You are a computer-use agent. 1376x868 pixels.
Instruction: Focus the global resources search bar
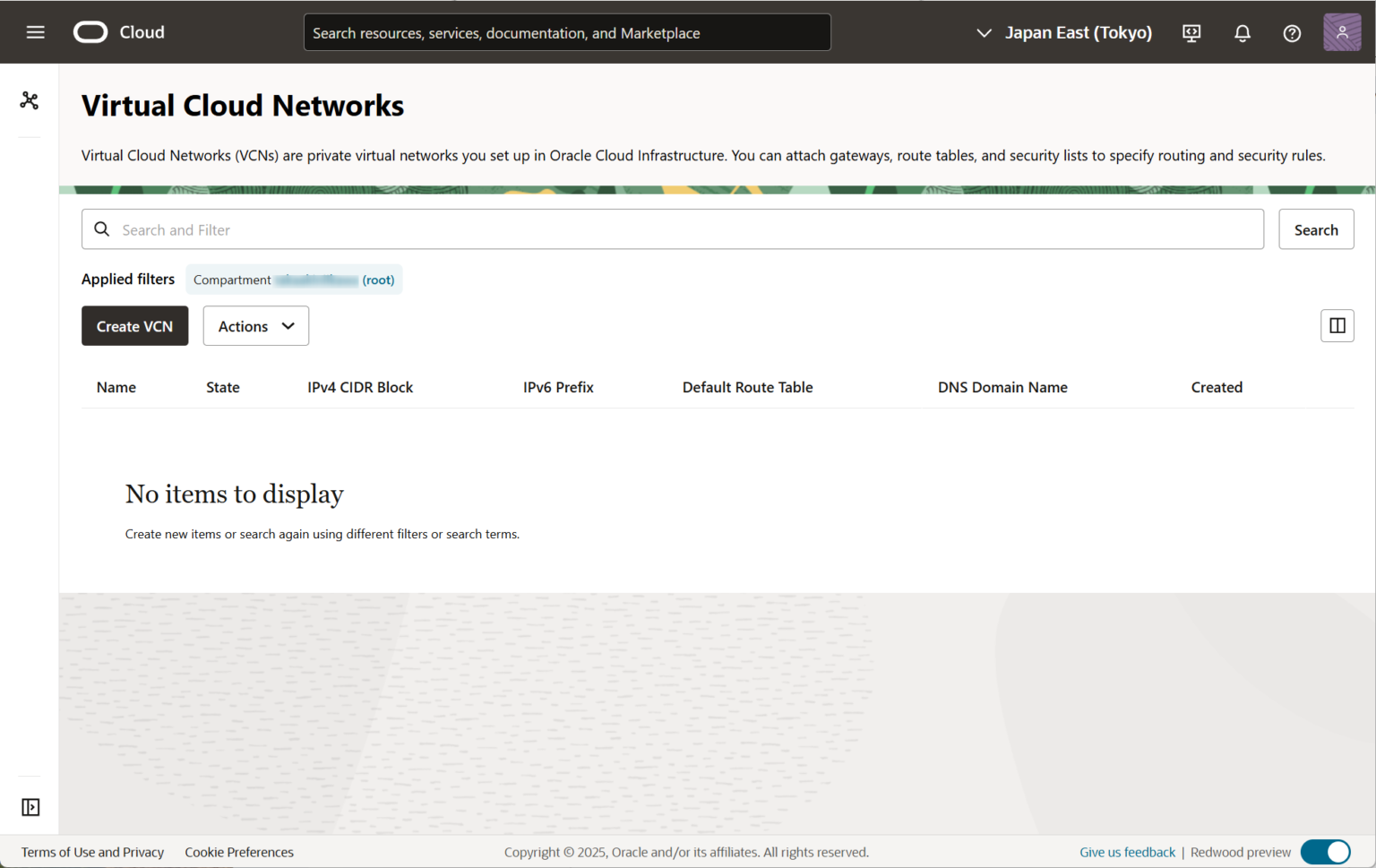(566, 33)
